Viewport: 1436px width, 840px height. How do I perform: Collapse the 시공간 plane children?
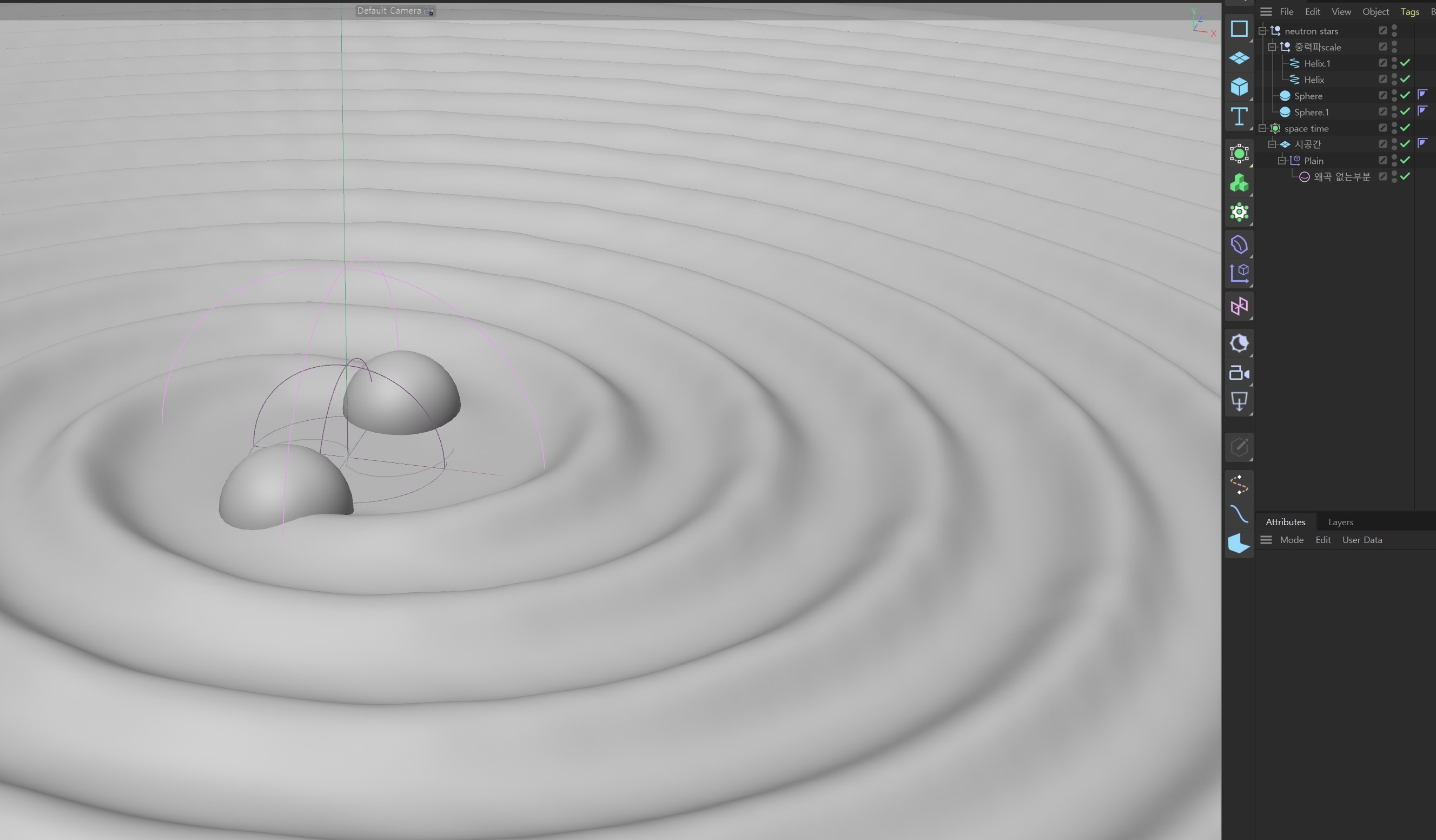pyautogui.click(x=1272, y=144)
